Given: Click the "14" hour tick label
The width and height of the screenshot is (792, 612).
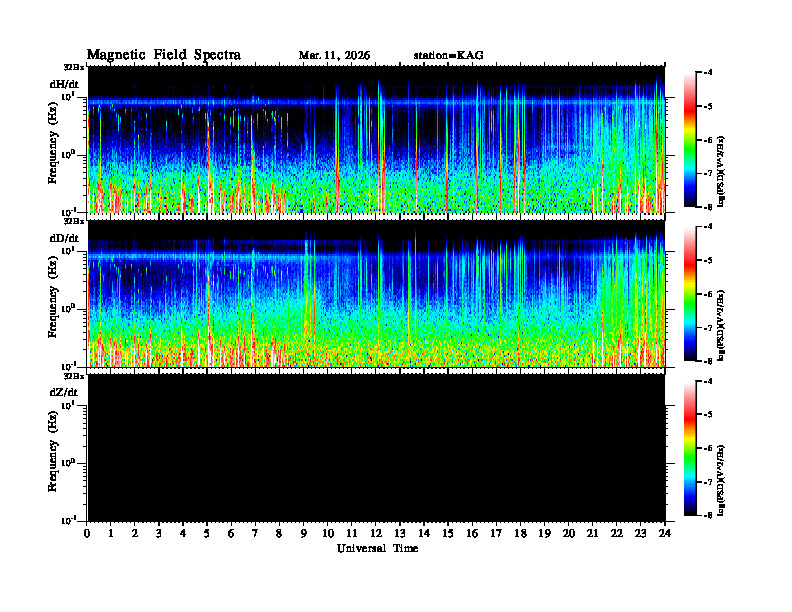Looking at the screenshot, I should (424, 534).
